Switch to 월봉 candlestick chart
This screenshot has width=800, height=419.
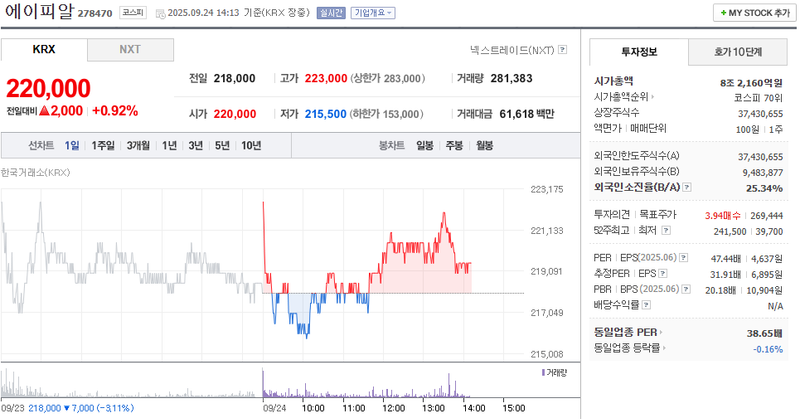(x=485, y=145)
